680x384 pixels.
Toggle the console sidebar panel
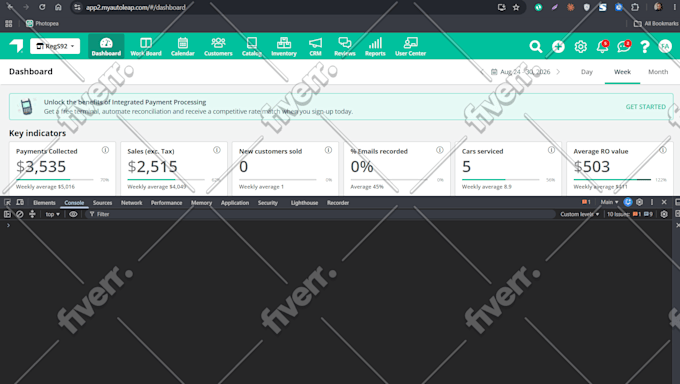pos(7,214)
